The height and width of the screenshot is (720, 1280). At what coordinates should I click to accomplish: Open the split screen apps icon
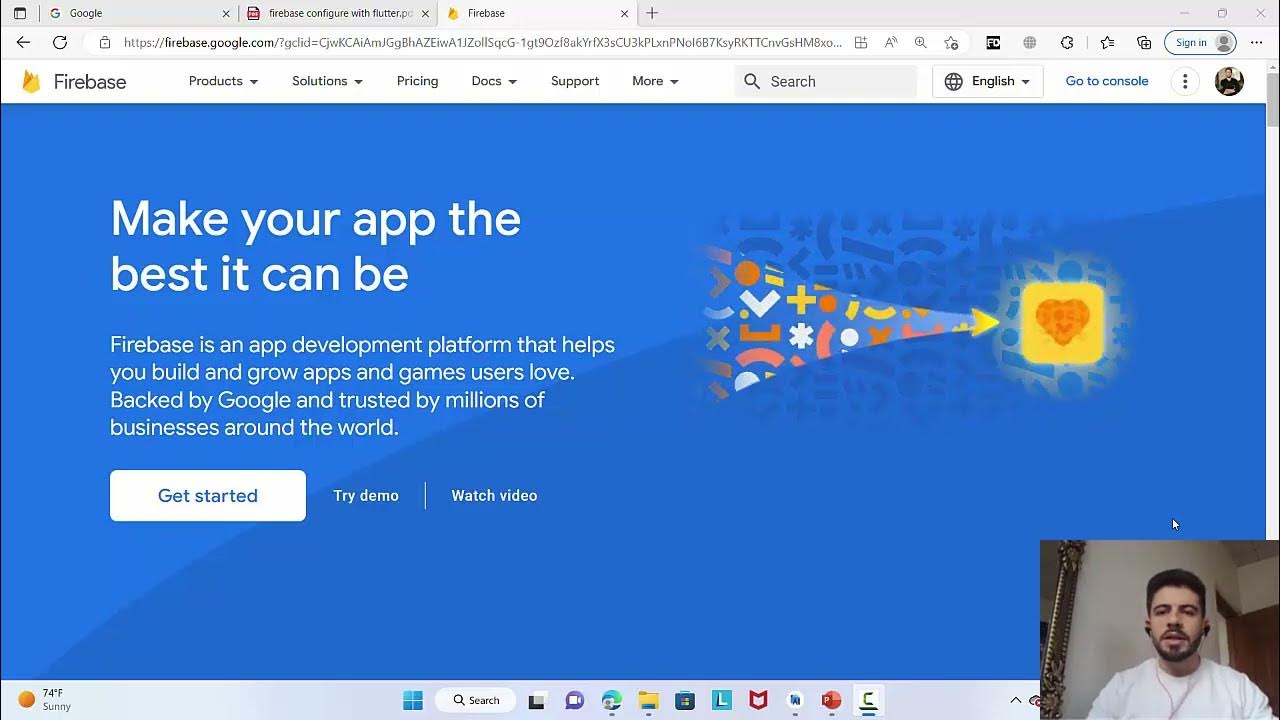click(861, 42)
